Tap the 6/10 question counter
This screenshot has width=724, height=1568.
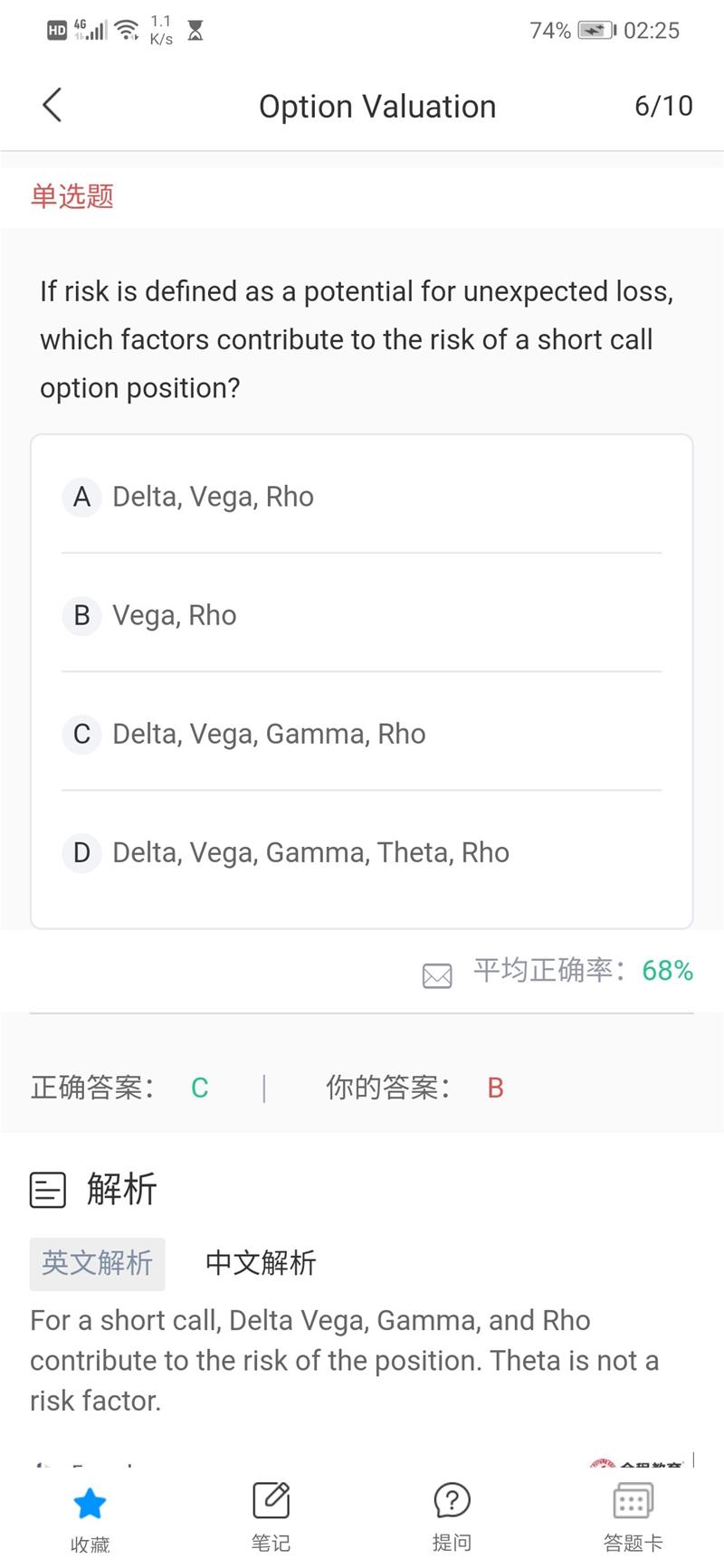pos(663,106)
